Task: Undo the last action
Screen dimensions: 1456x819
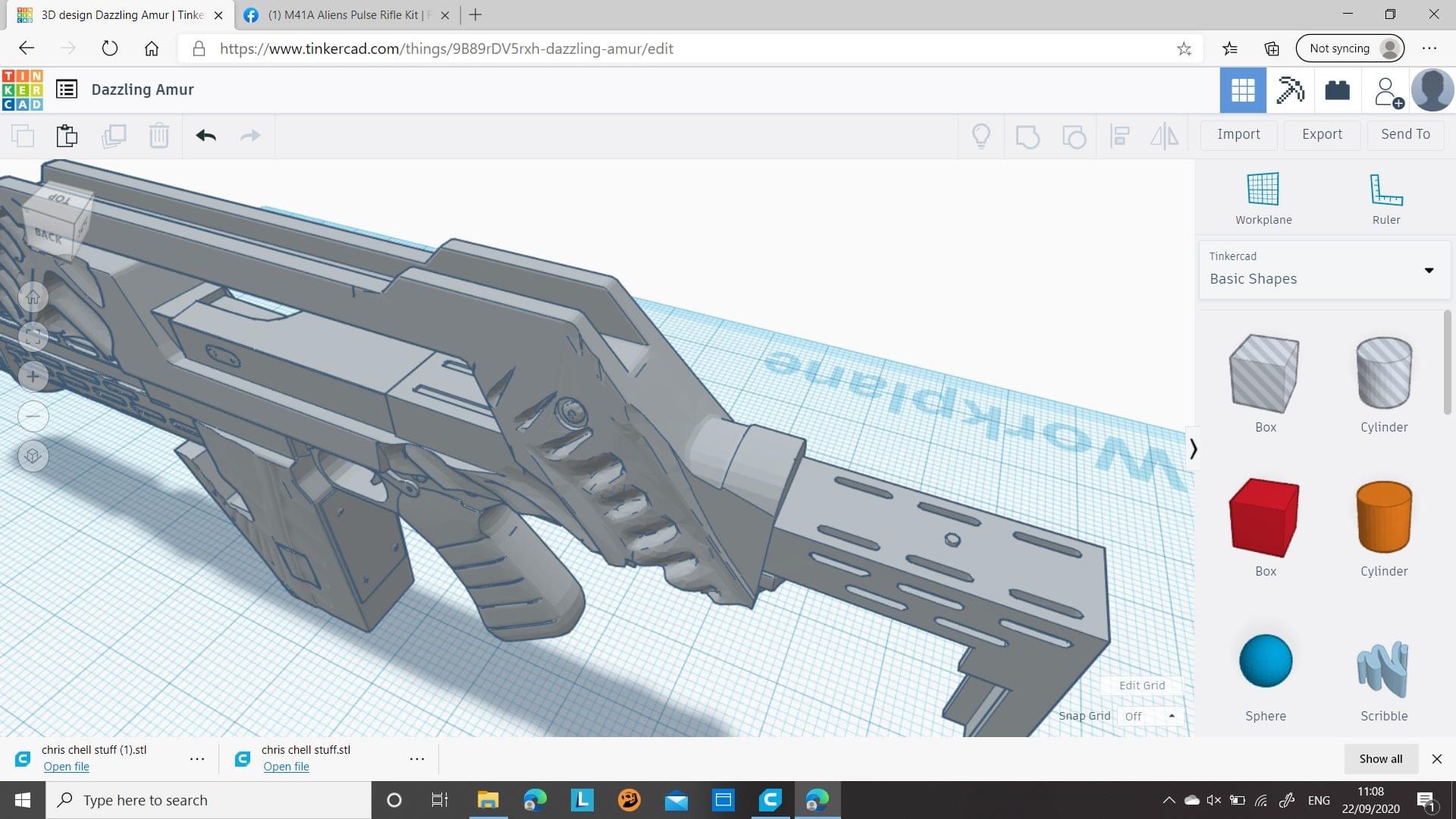Action: click(x=206, y=136)
